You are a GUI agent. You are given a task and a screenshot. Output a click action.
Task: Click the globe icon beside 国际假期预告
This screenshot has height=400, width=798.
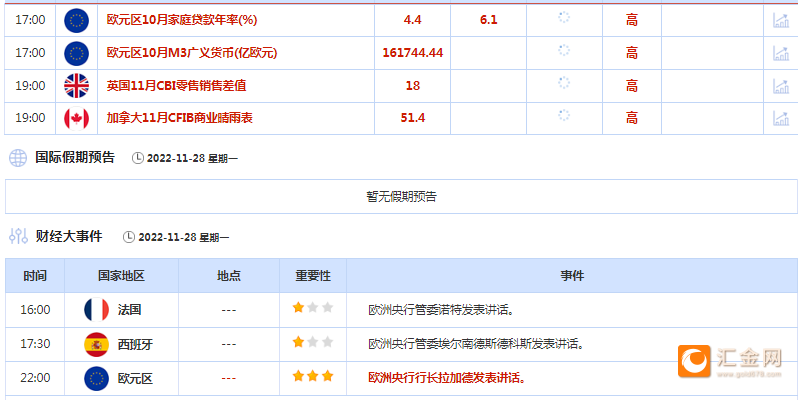pyautogui.click(x=18, y=158)
